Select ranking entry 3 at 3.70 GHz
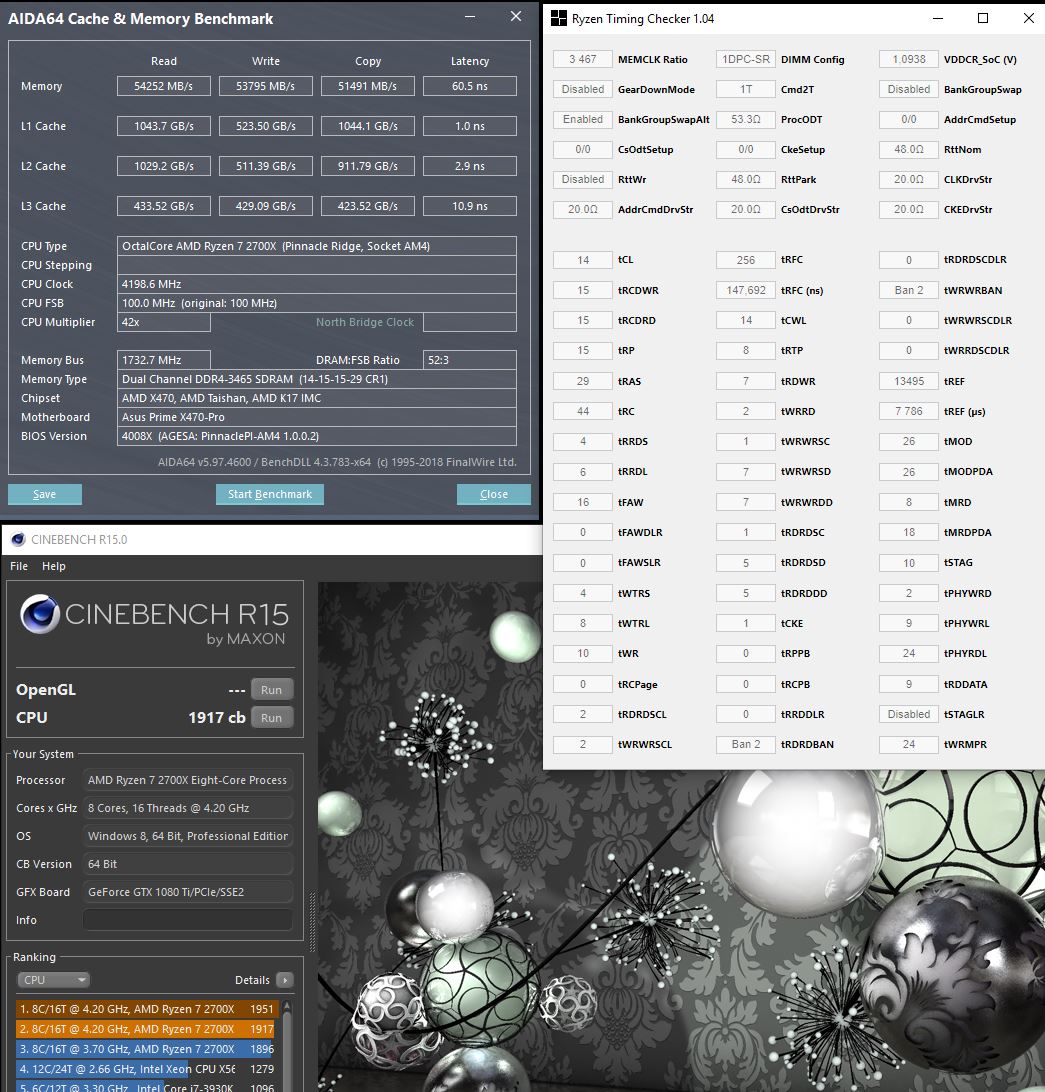This screenshot has height=1092, width=1045. point(145,1049)
